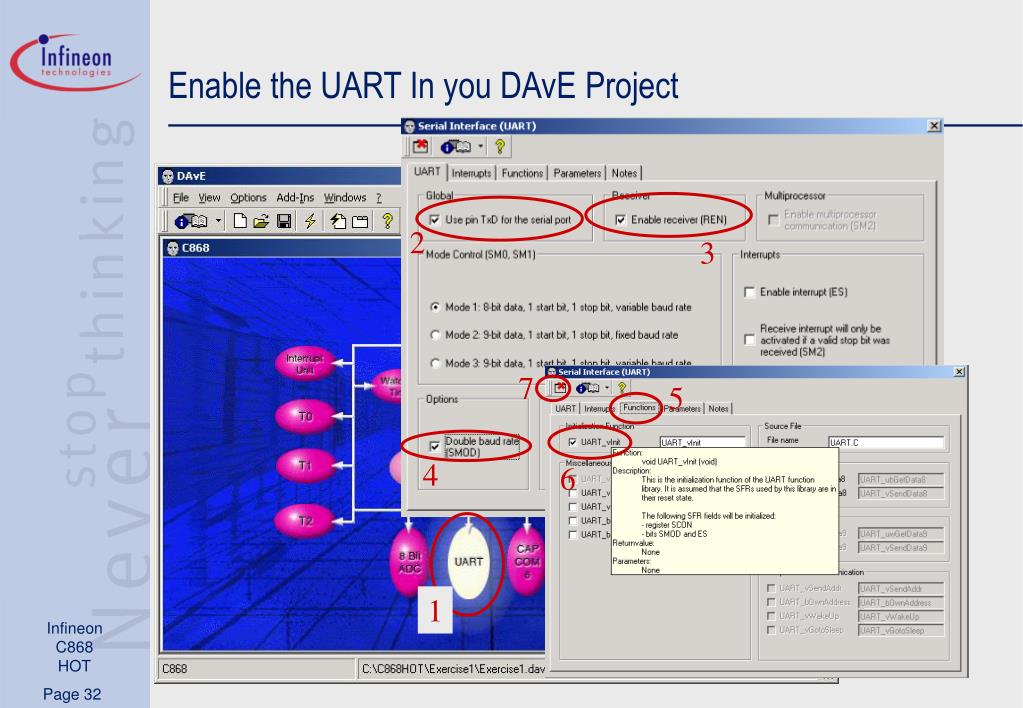The image size is (1023, 708).
Task: Select the UART module oval in C868 diagram
Action: click(x=468, y=562)
